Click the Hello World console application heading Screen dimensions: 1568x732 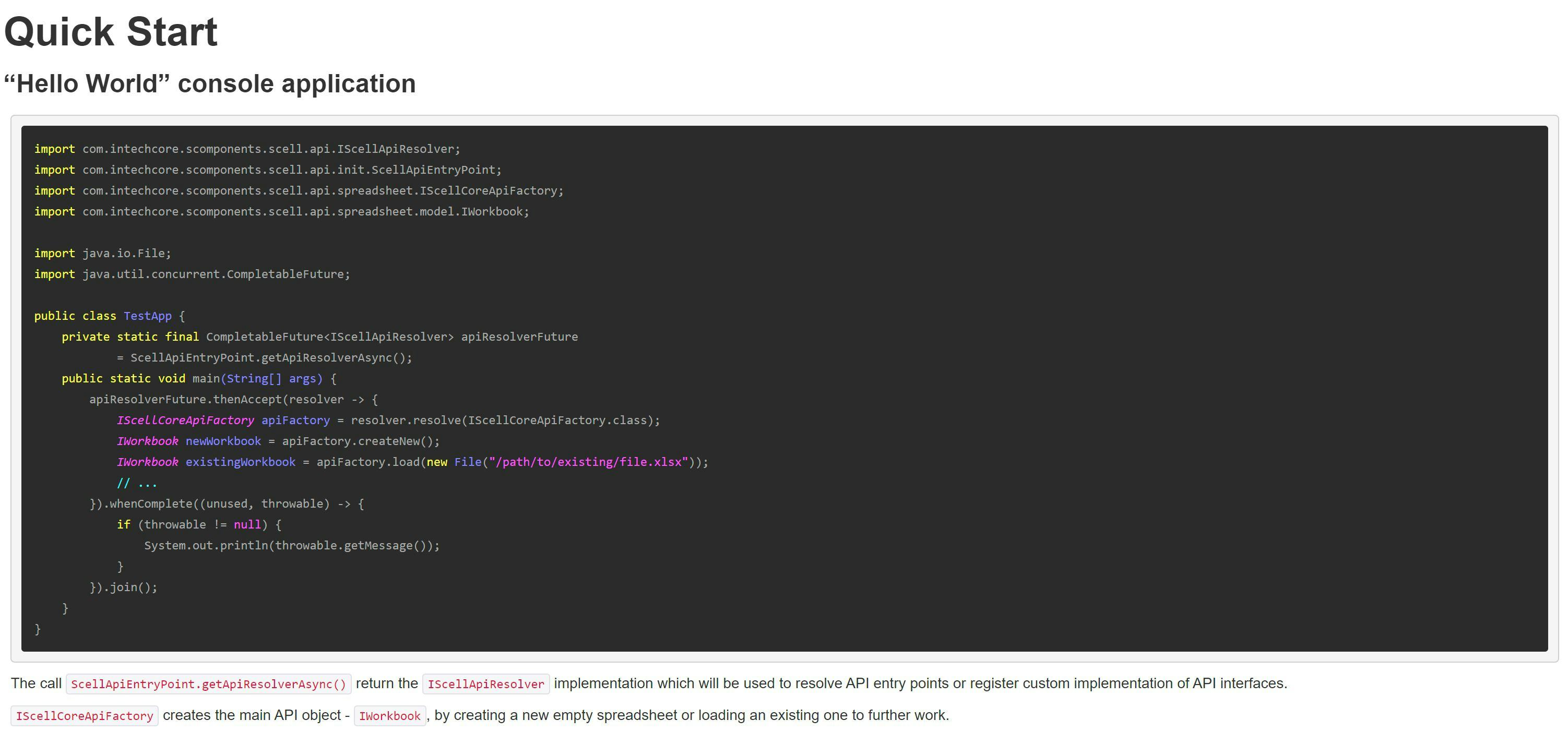pos(210,84)
